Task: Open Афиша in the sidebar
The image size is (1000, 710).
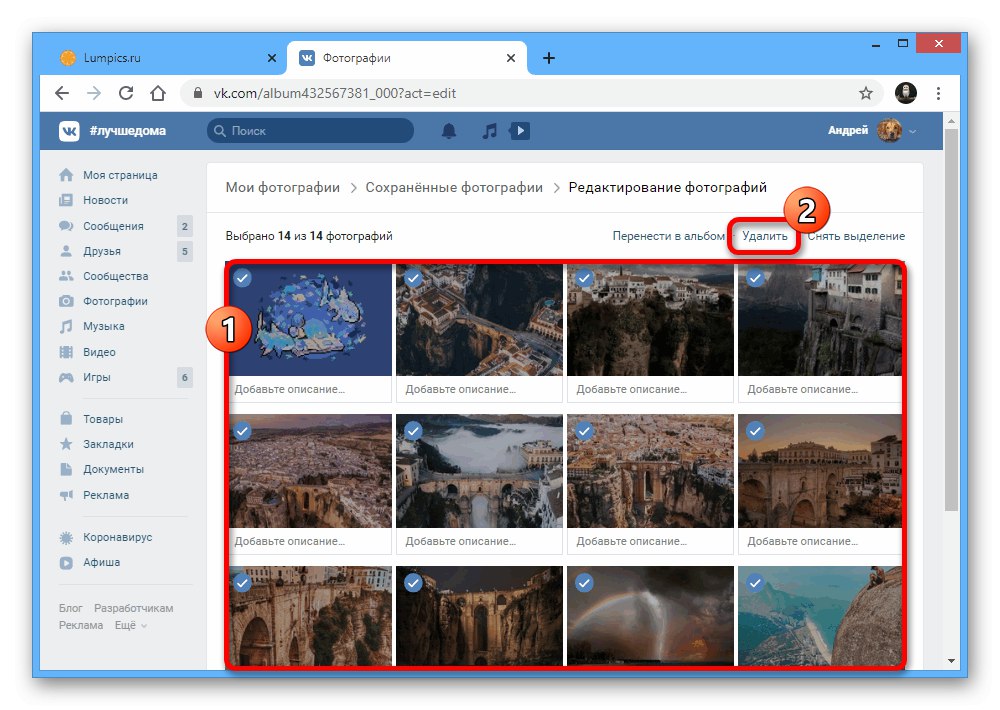Action: point(101,562)
